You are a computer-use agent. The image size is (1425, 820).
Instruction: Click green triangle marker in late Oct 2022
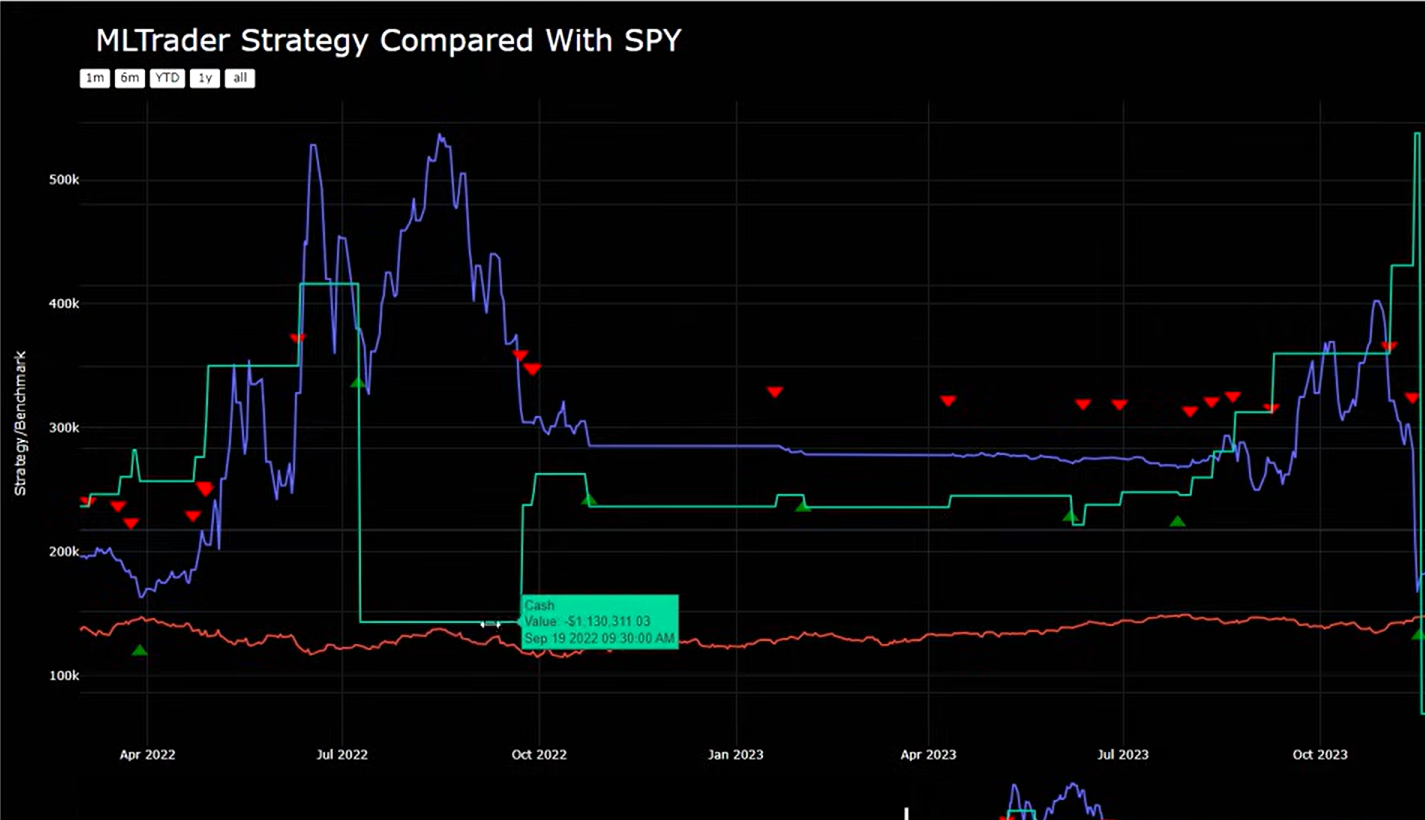point(589,500)
